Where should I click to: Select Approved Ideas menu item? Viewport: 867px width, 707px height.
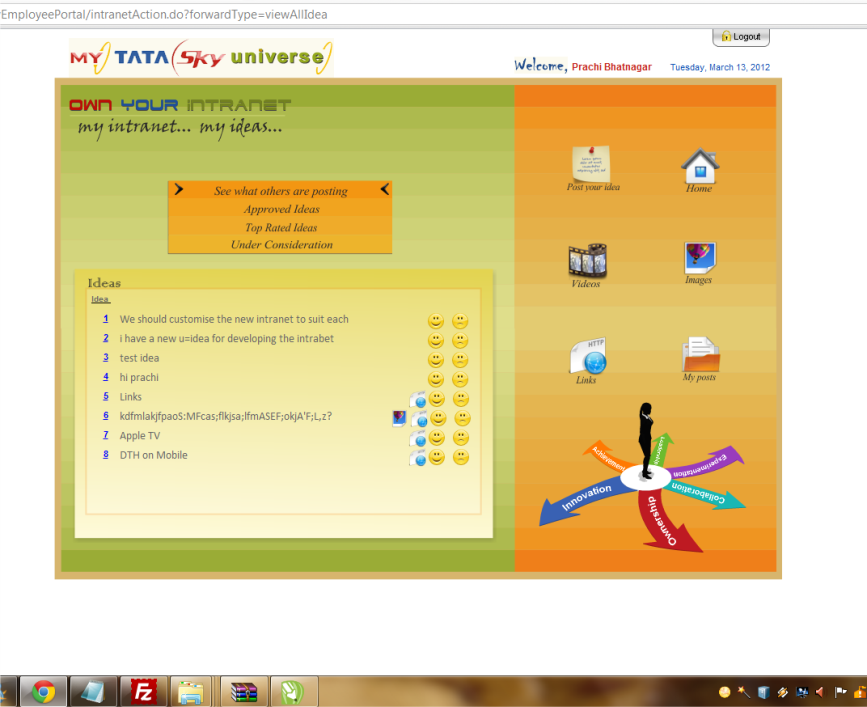(281, 209)
